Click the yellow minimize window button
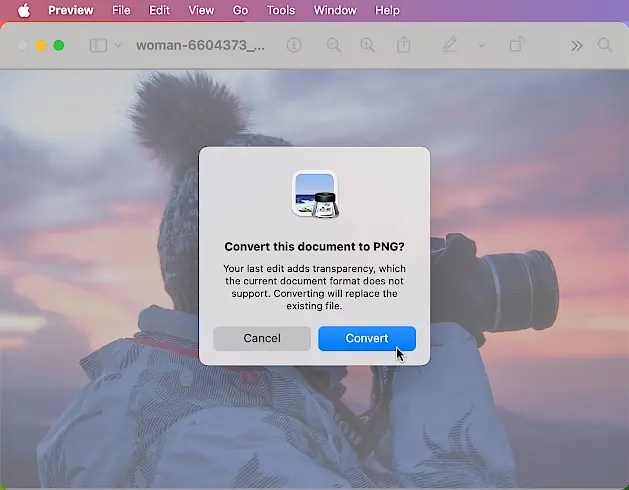This screenshot has height=490, width=629. click(x=41, y=45)
